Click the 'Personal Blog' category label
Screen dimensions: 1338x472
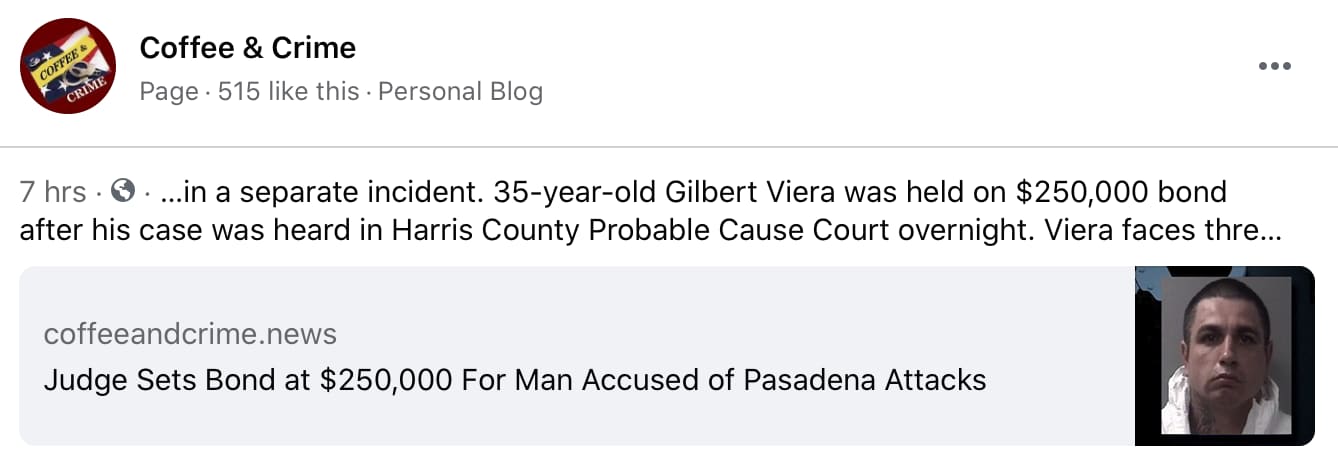(460, 92)
